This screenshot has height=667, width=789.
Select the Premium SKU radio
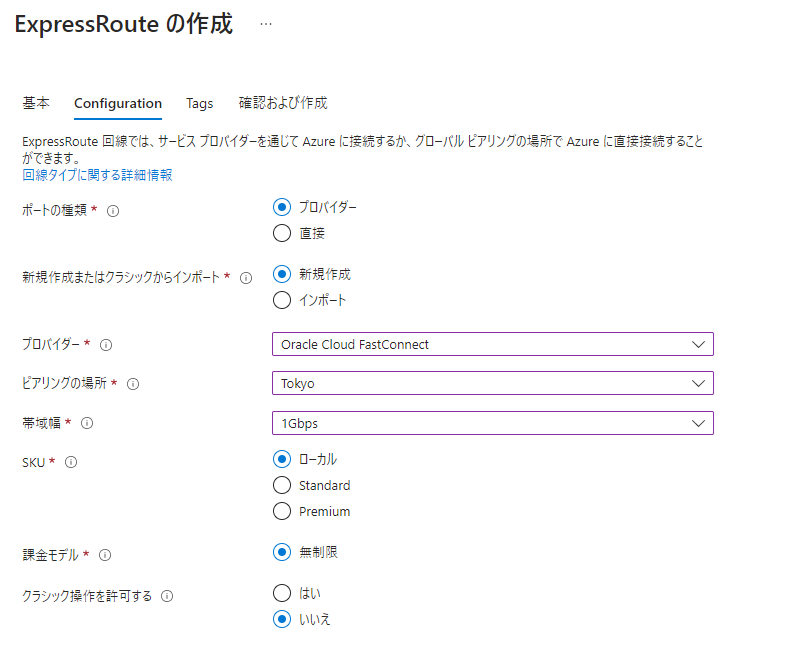[x=282, y=512]
